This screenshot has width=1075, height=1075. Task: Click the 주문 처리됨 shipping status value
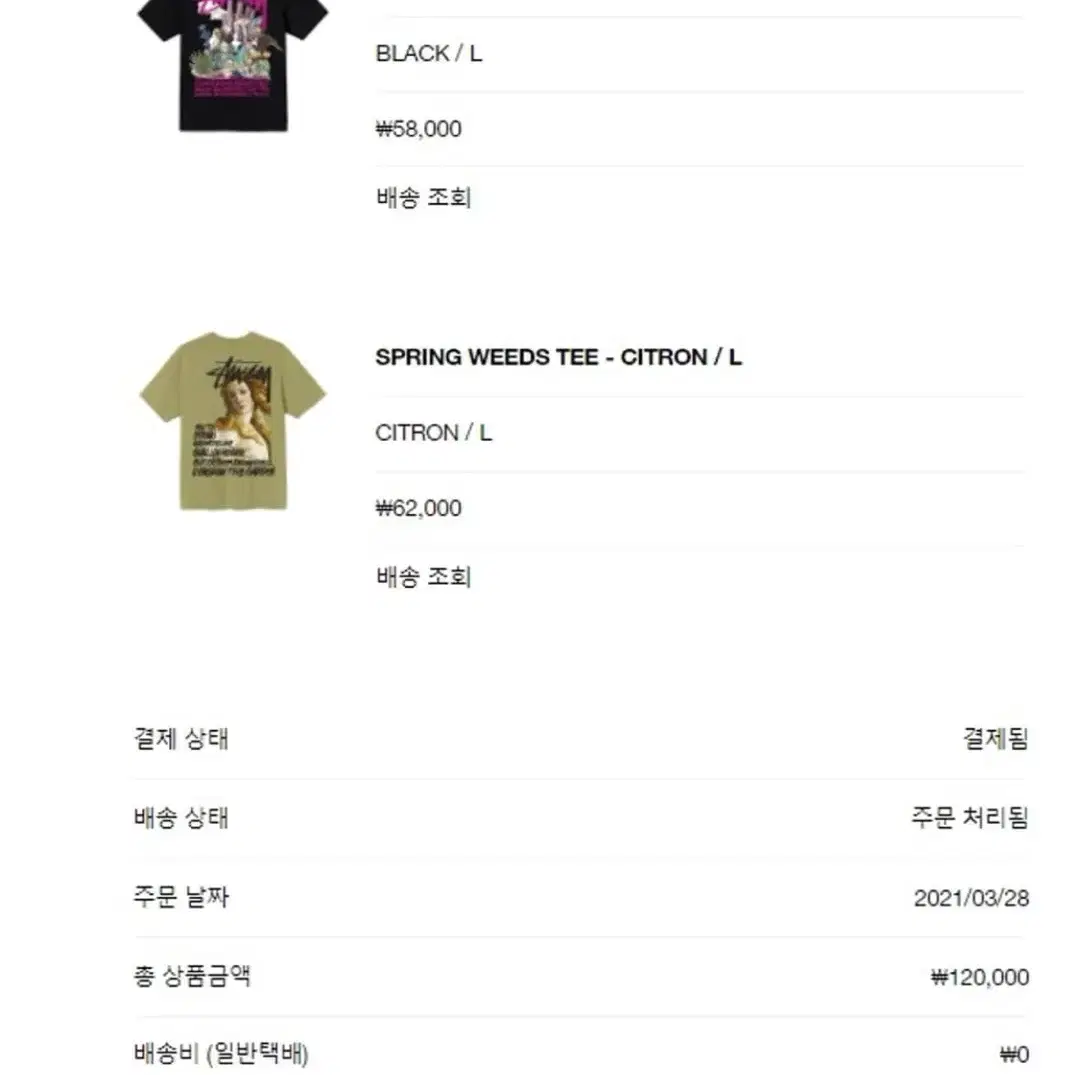click(969, 817)
